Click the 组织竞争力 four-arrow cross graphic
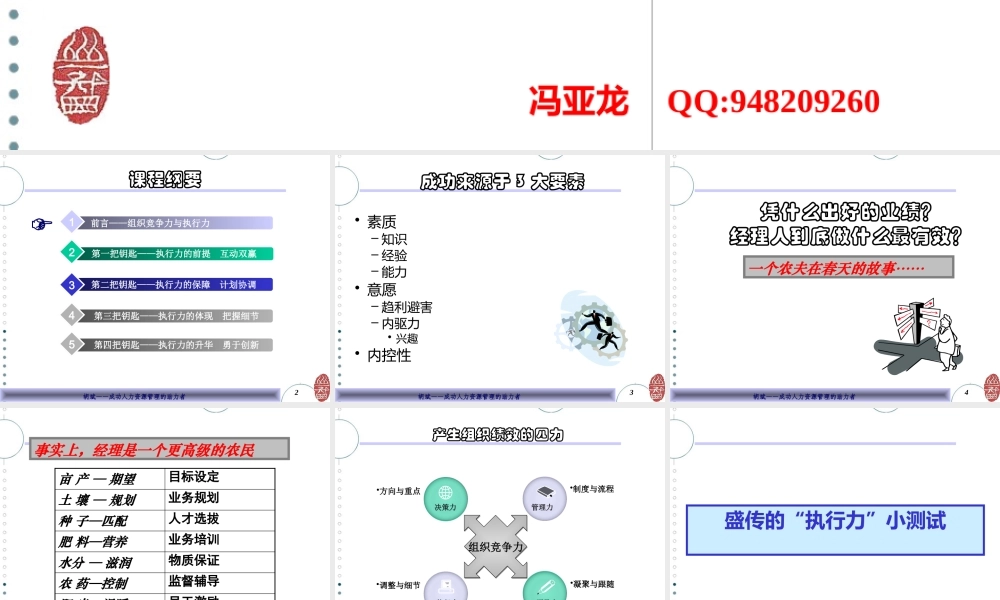This screenshot has width=1000, height=600. coord(496,546)
